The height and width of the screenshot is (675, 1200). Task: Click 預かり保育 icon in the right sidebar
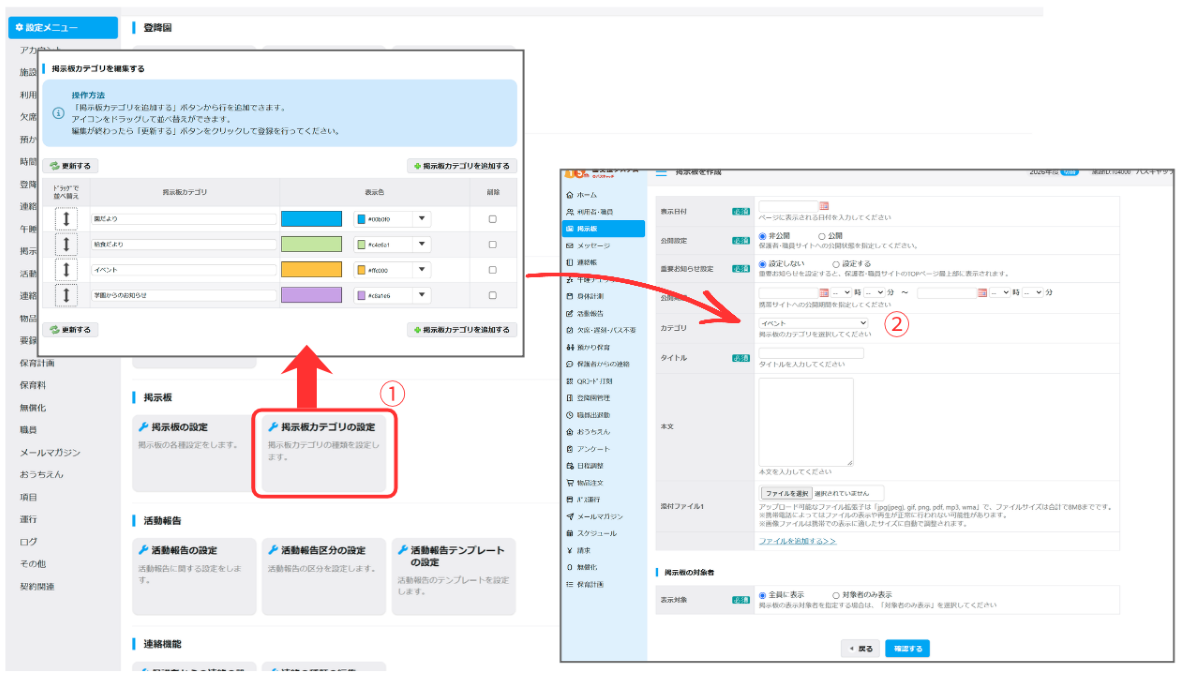[570, 346]
